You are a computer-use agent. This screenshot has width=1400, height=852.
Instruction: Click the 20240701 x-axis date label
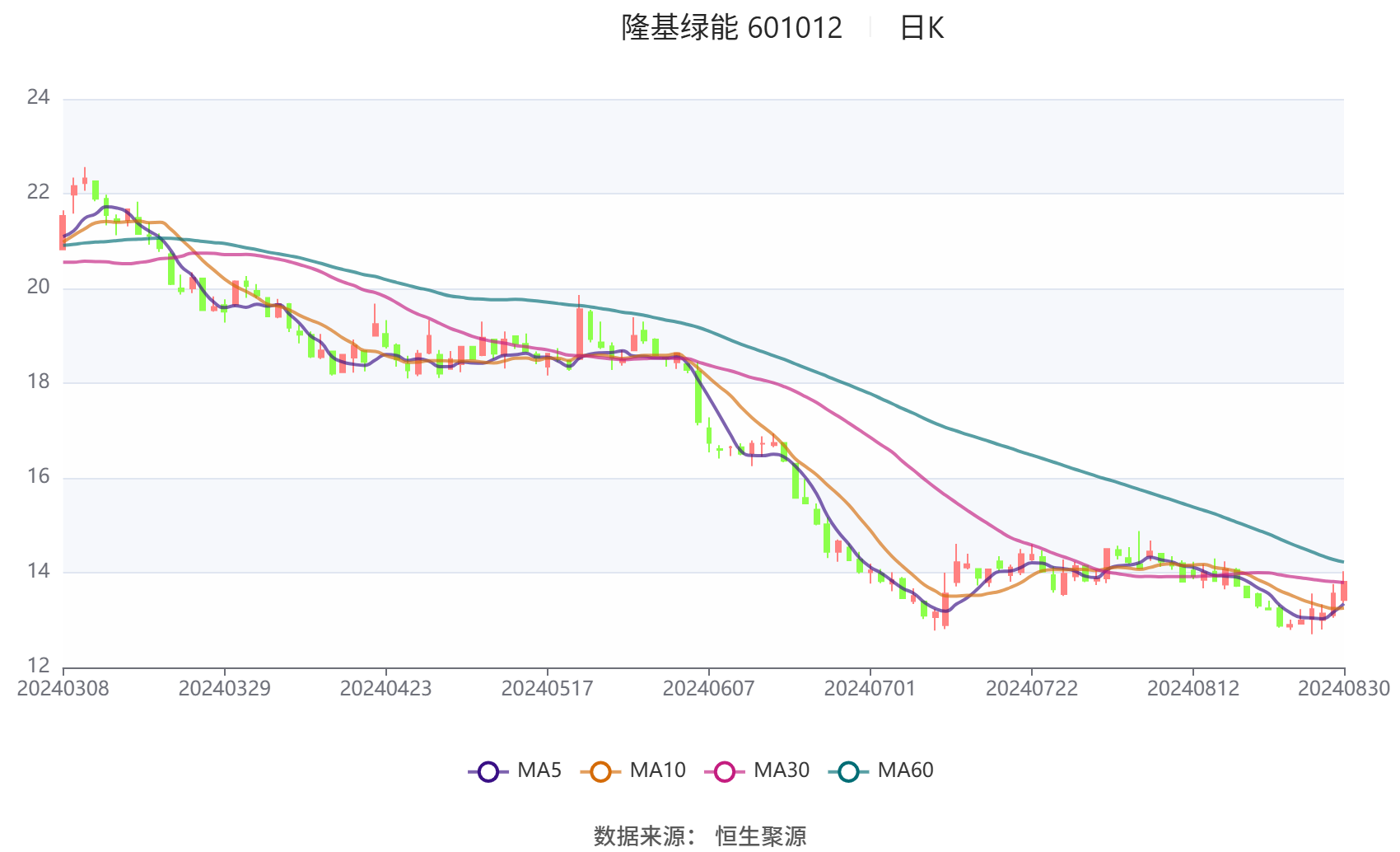coord(870,689)
